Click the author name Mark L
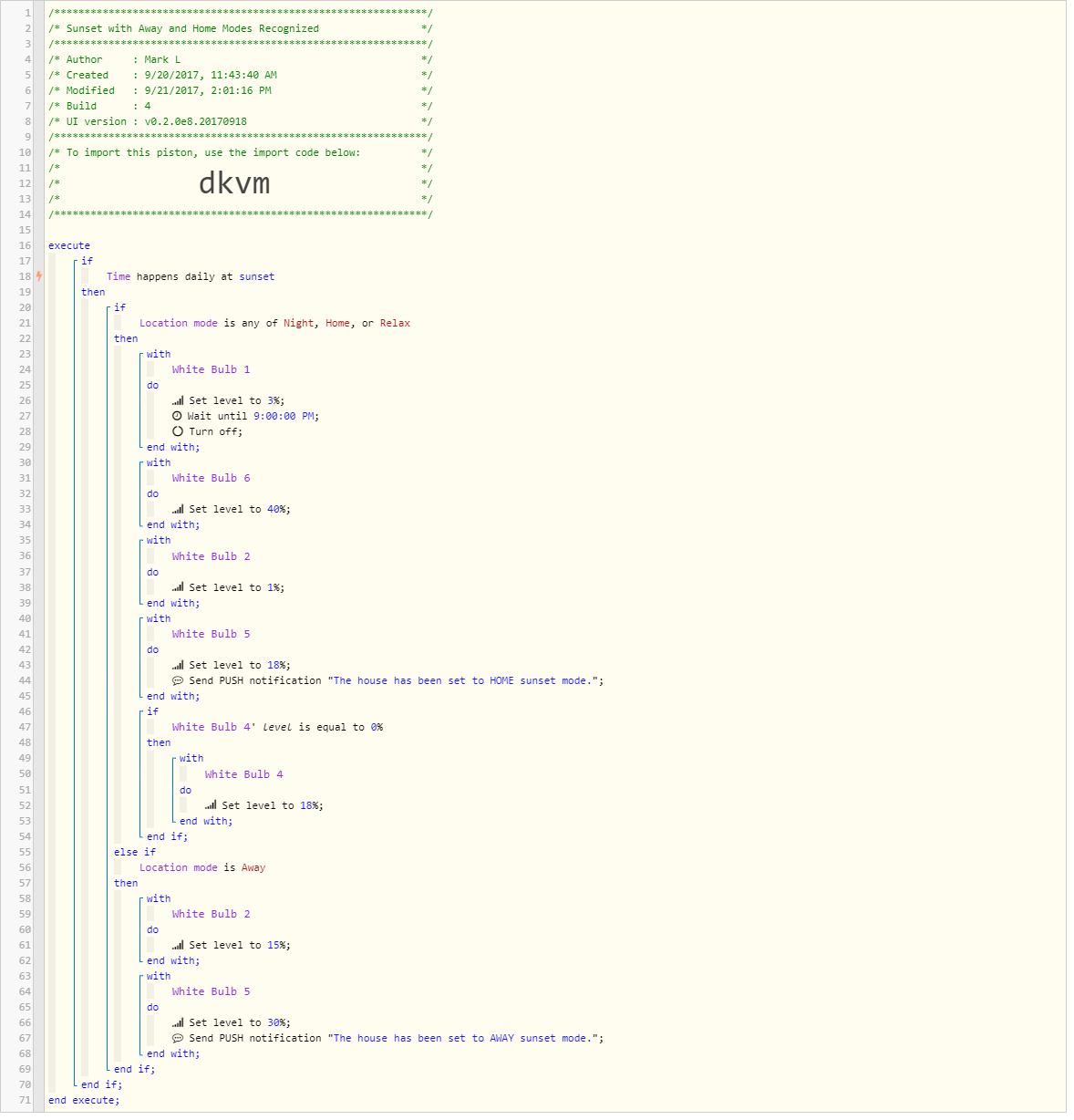The height and width of the screenshot is (1120, 1074). pyautogui.click(x=162, y=59)
